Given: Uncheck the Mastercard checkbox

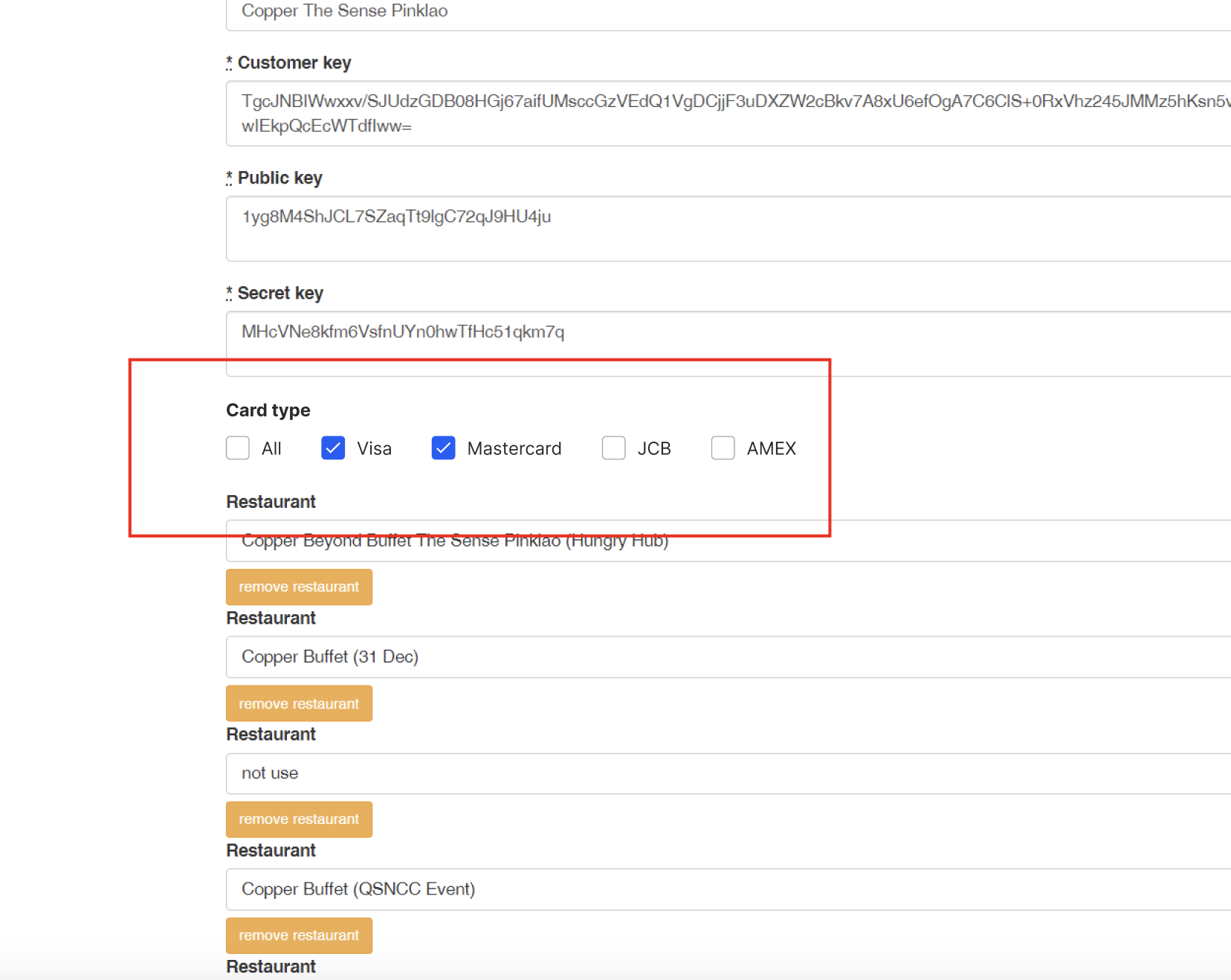Looking at the screenshot, I should [443, 448].
